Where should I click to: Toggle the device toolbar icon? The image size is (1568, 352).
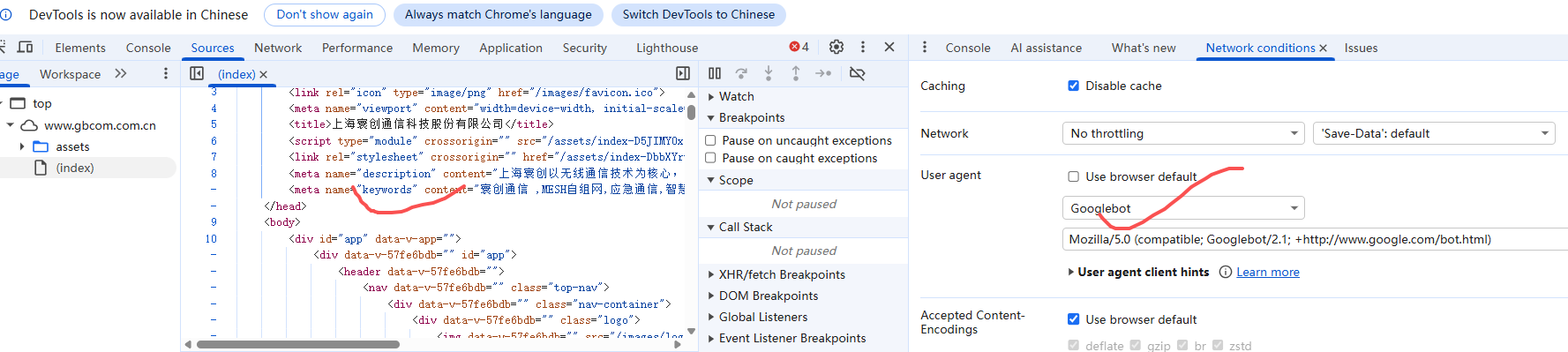click(x=26, y=47)
